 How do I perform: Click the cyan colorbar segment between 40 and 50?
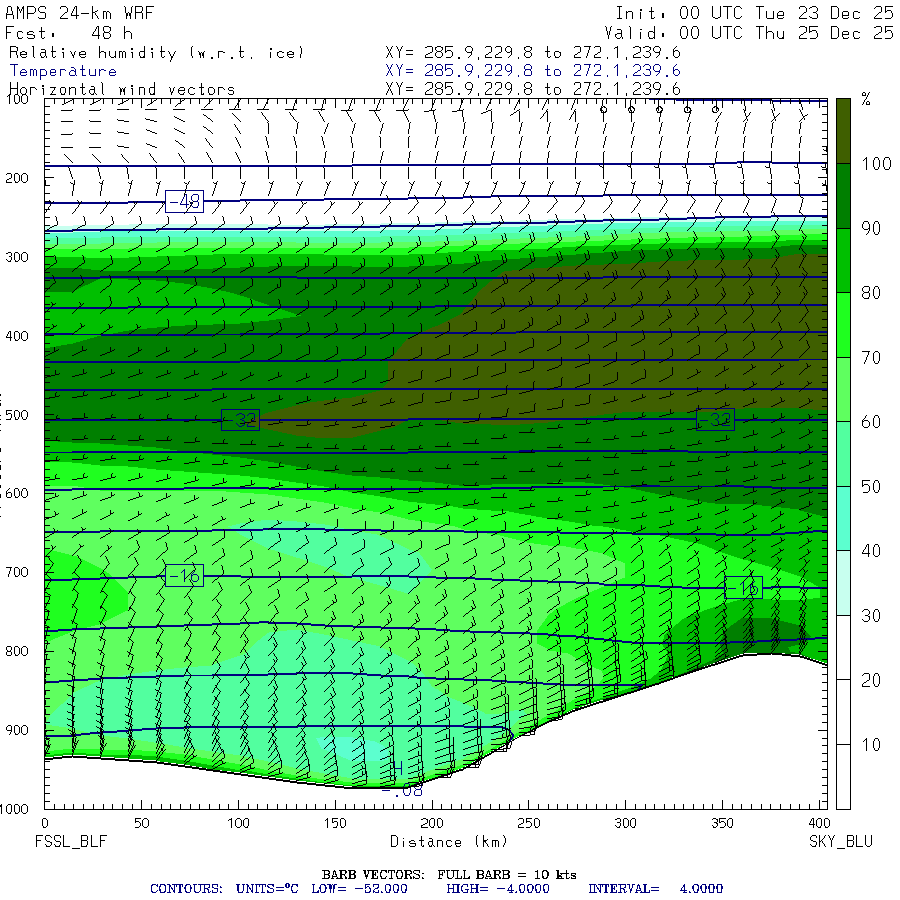point(843,518)
